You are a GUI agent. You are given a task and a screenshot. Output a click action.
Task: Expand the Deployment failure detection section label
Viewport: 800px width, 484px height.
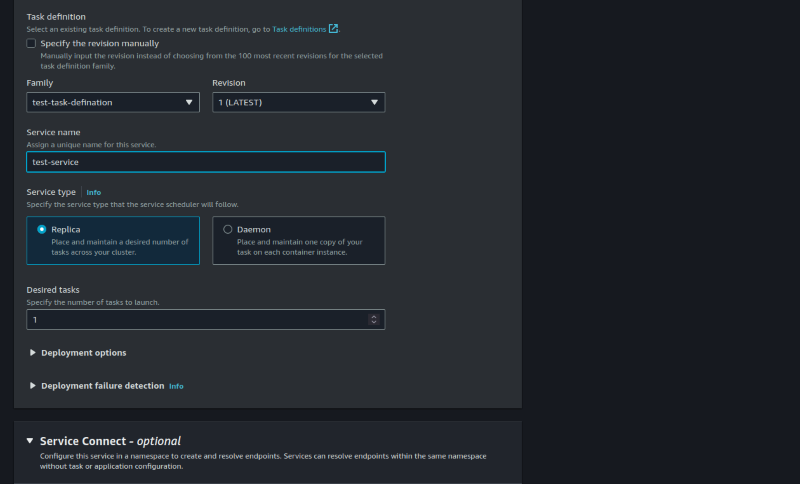tap(102, 386)
